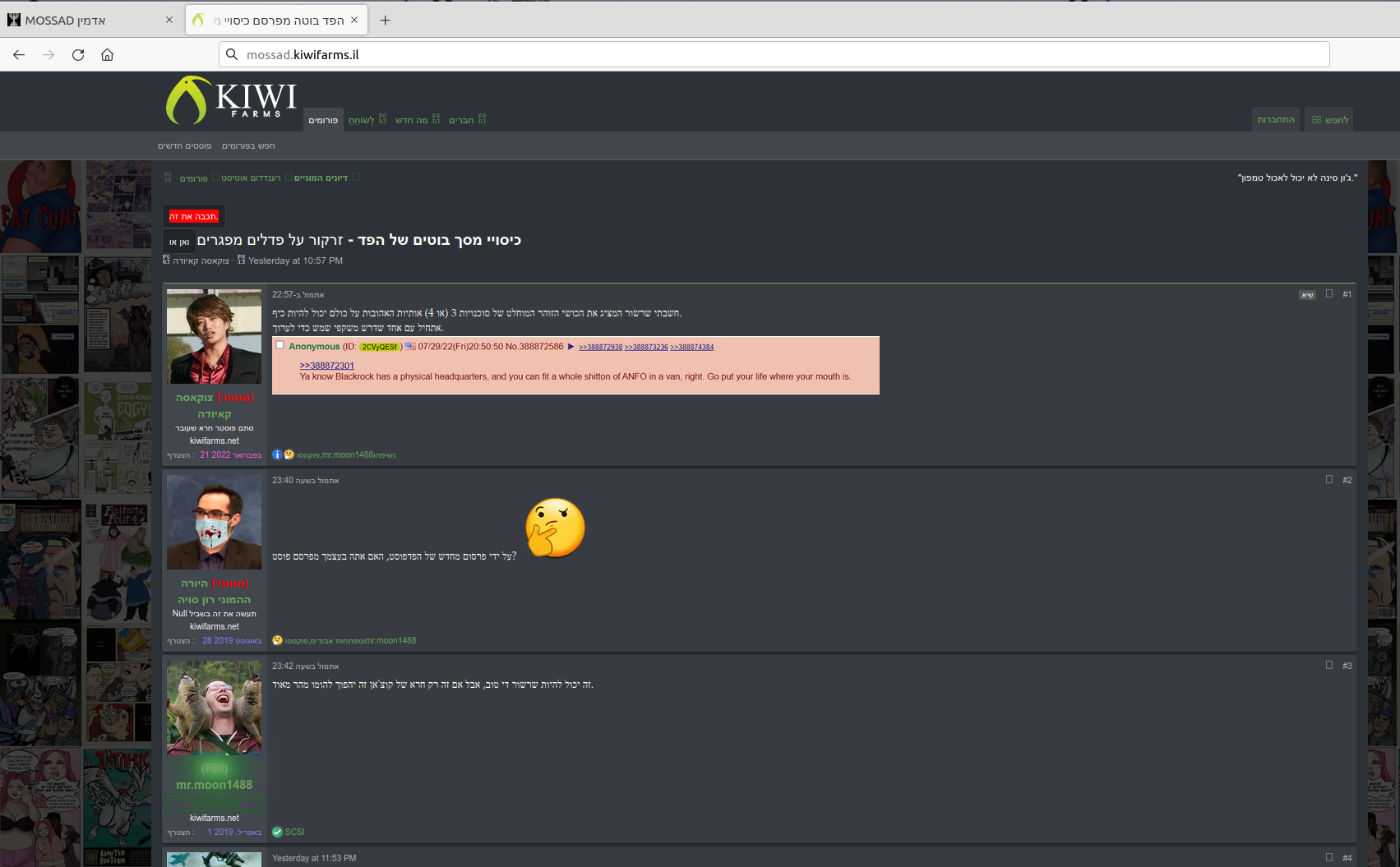Image resolution: width=1400 pixels, height=867 pixels.
Task: Bookmark post #2
Action: tap(1329, 479)
